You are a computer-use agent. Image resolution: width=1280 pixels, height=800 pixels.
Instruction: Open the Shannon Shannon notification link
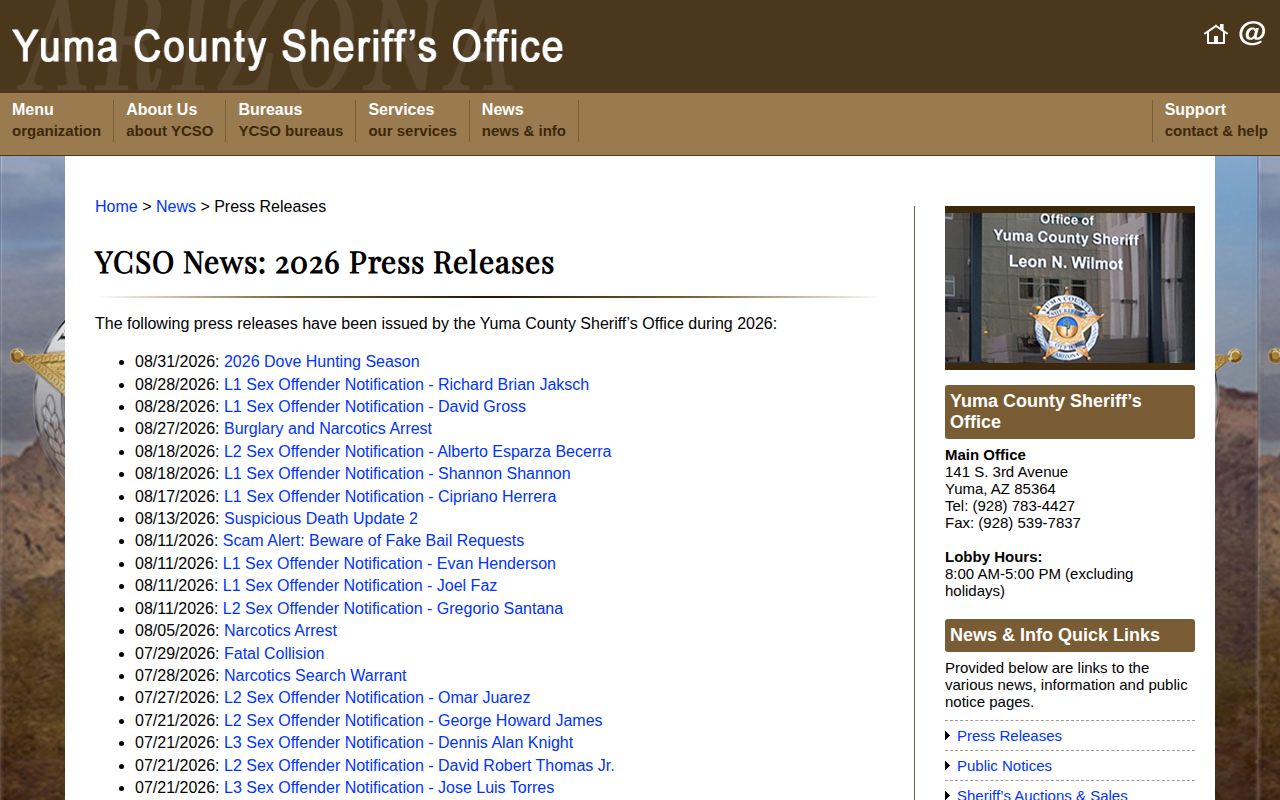[x=397, y=474]
